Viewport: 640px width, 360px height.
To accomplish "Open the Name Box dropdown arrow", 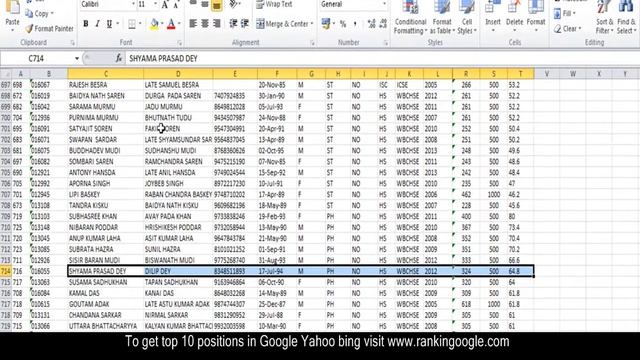I will (77, 58).
